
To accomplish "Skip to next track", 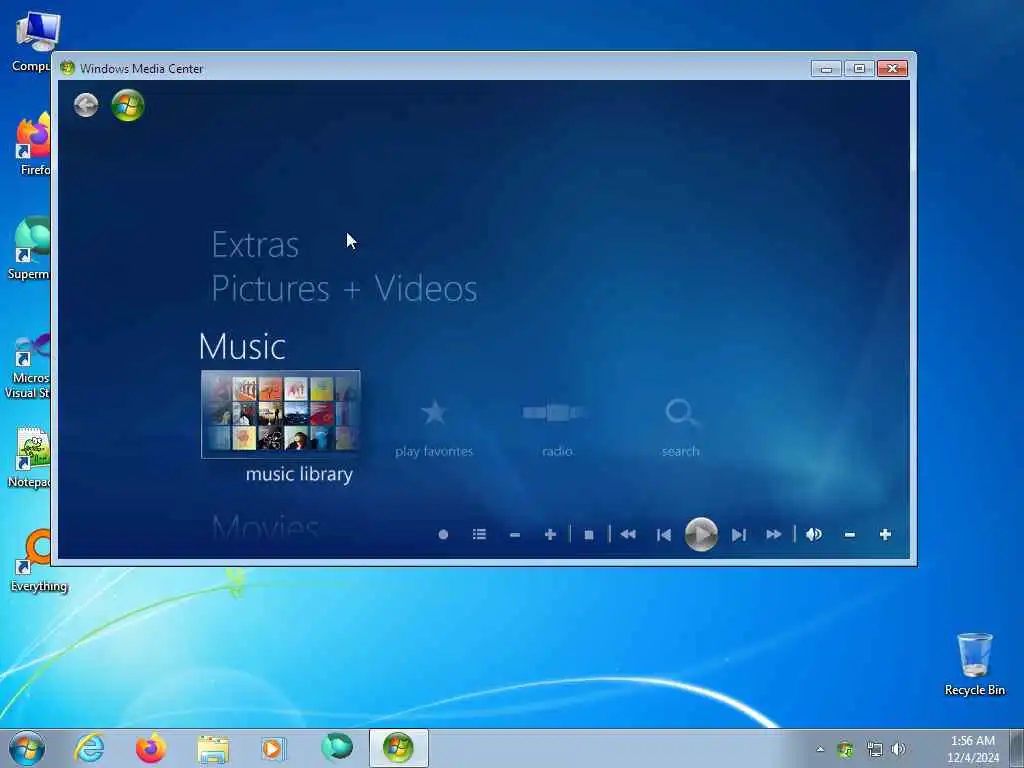I will click(739, 535).
